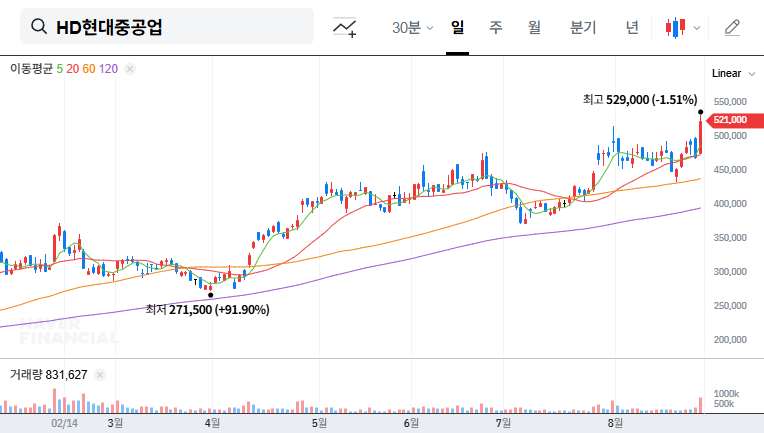Click the 8월 month axis label
This screenshot has height=433, width=764.
615,423
